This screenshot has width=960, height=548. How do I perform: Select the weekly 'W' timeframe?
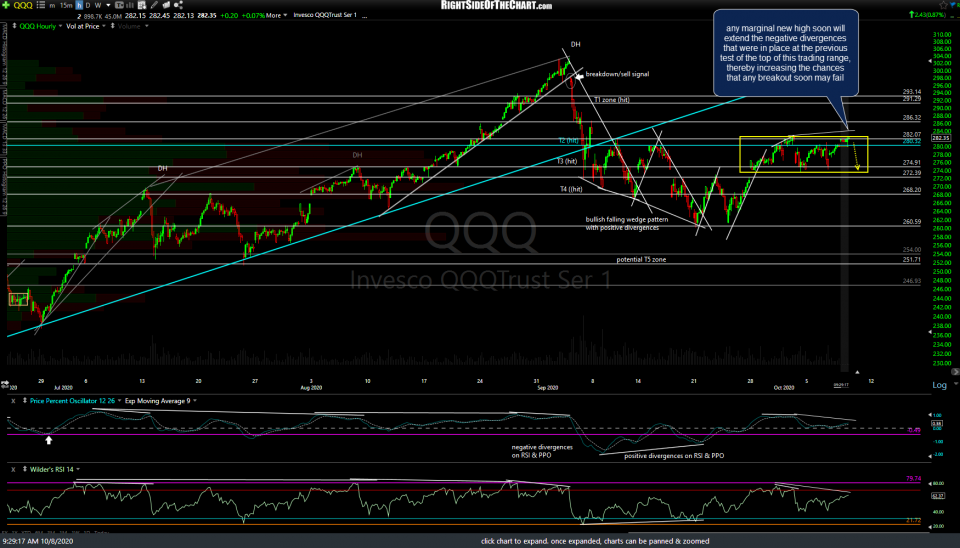point(98,6)
